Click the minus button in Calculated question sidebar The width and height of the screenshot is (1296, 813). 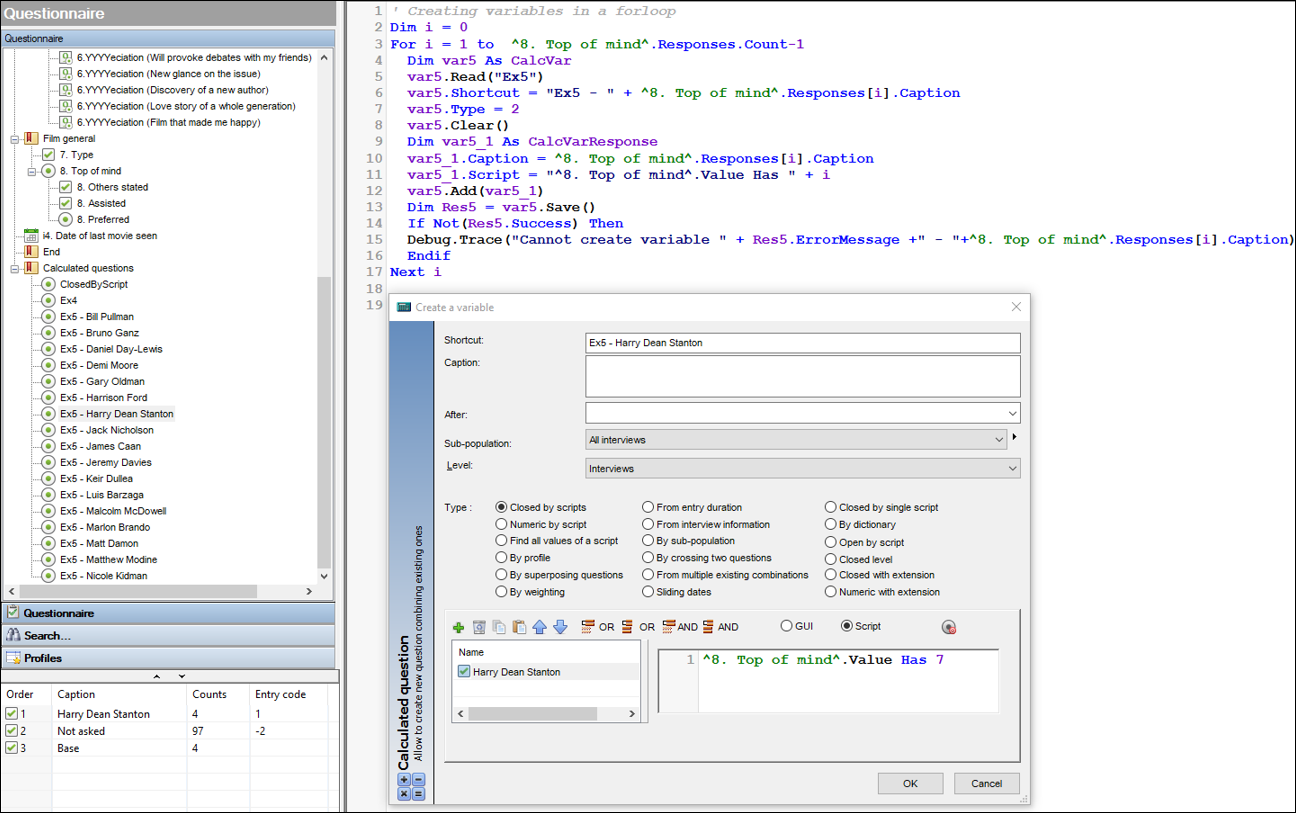[418, 780]
